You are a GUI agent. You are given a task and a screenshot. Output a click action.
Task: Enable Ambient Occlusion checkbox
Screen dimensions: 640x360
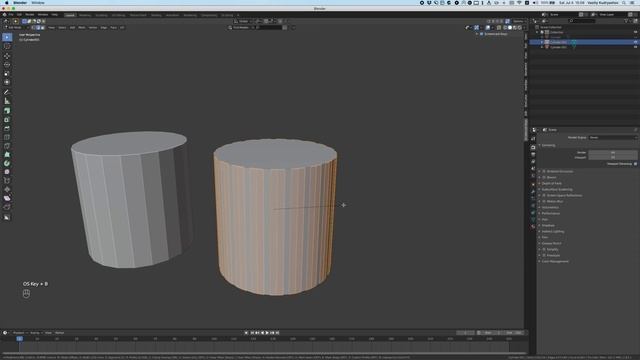pos(544,171)
